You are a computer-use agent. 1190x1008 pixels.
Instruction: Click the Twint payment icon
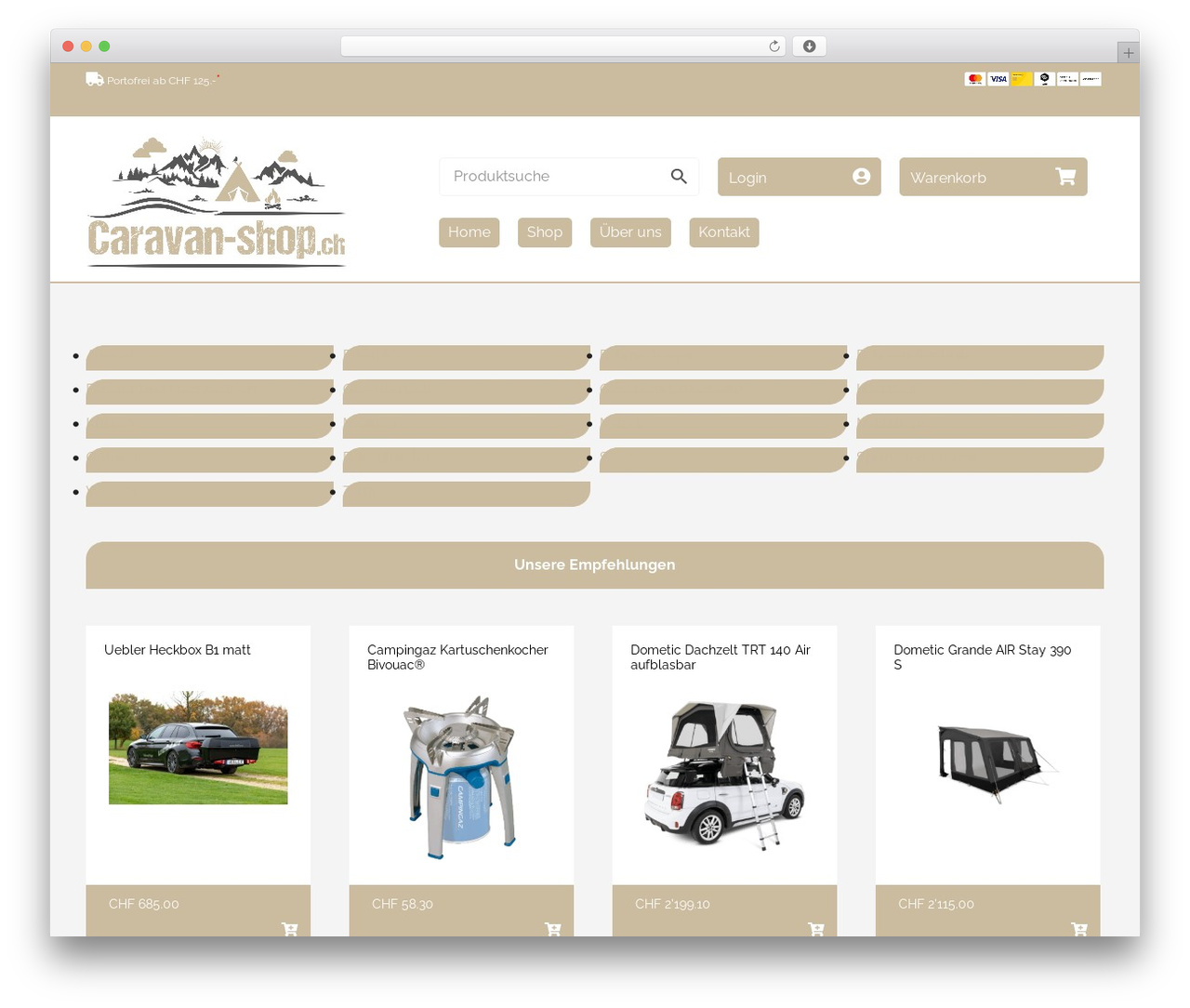(x=1044, y=79)
